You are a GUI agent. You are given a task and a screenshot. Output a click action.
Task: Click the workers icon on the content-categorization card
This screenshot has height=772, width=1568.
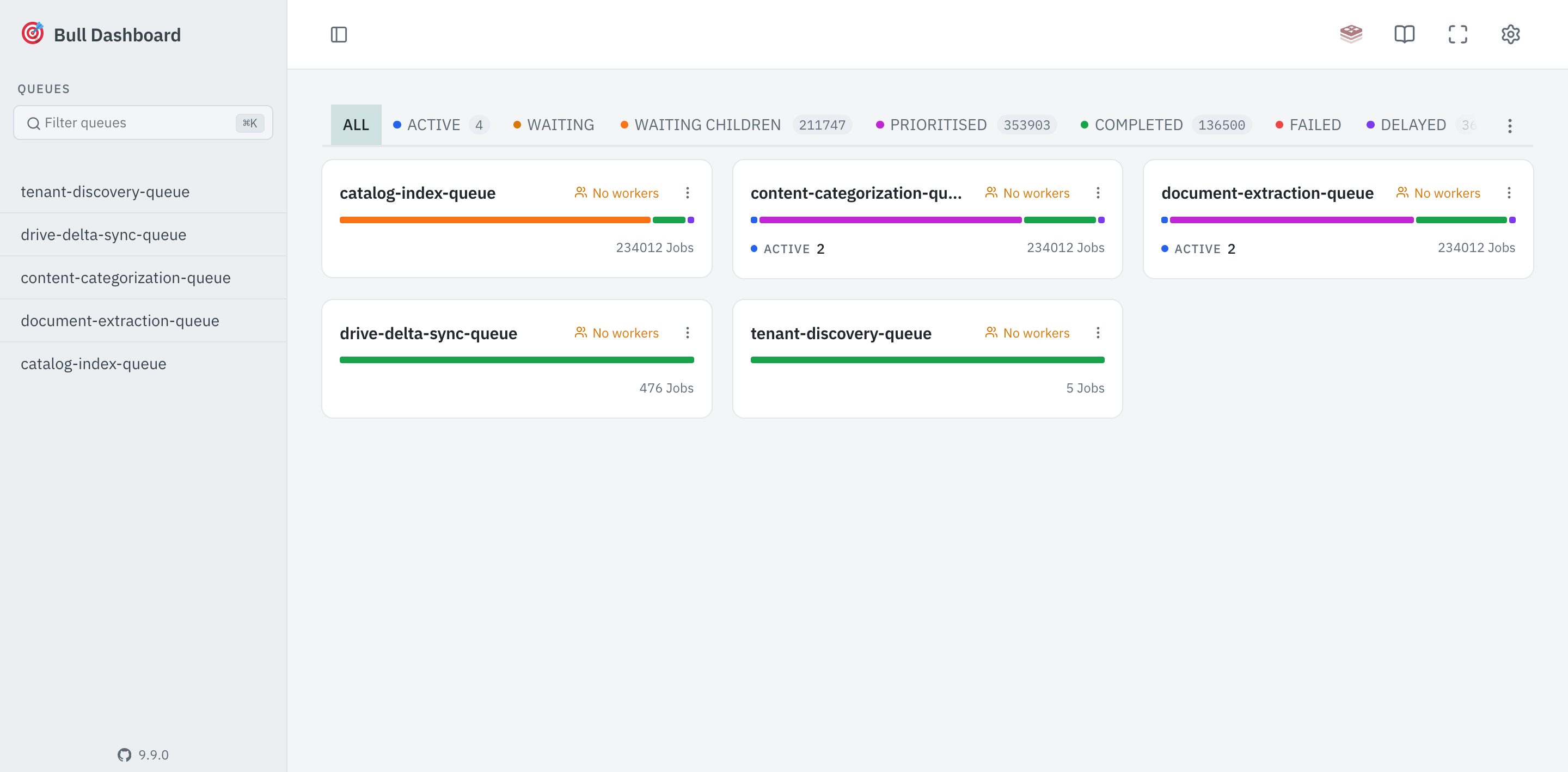[991, 192]
